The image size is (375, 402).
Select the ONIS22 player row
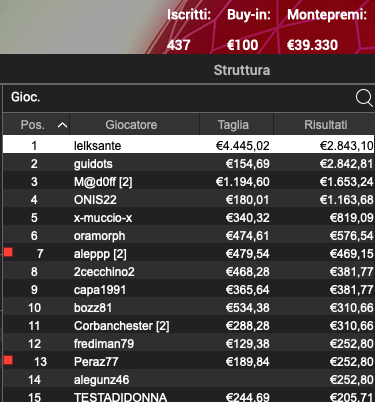[x=189, y=200]
